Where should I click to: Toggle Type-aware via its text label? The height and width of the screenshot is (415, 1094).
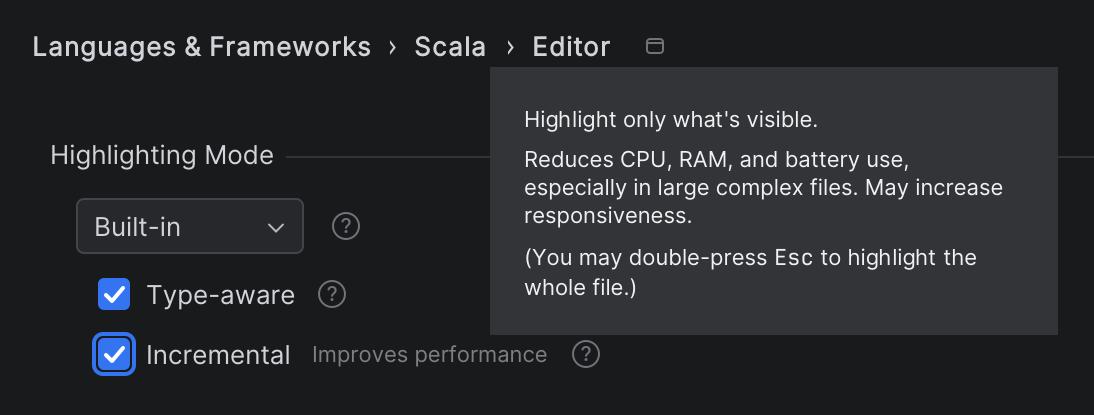pos(220,295)
